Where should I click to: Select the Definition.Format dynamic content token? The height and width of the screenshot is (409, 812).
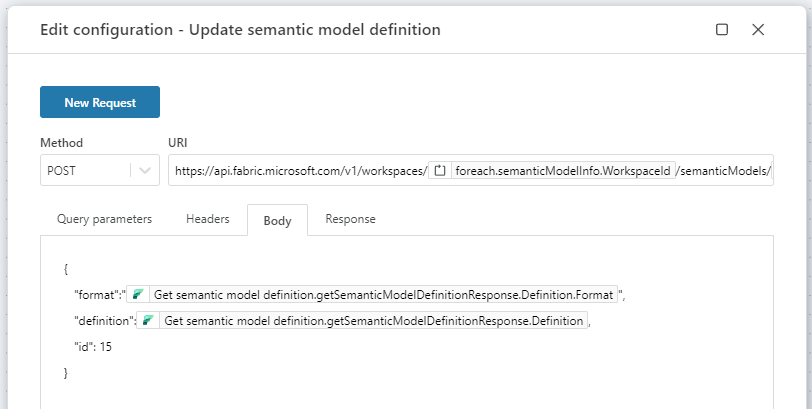(x=383, y=295)
